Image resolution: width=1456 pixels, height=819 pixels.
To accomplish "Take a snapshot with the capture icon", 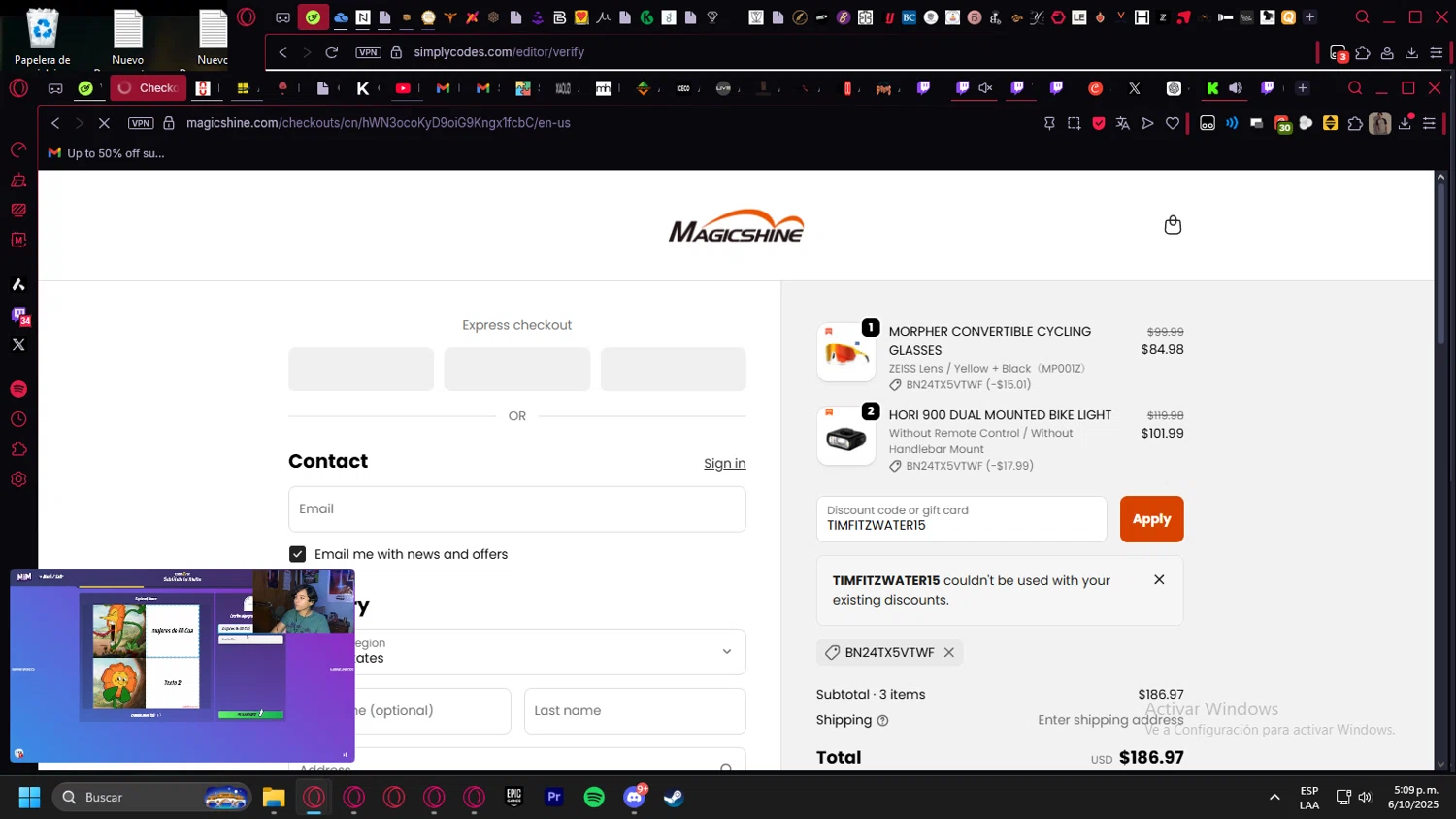I will [x=1074, y=123].
